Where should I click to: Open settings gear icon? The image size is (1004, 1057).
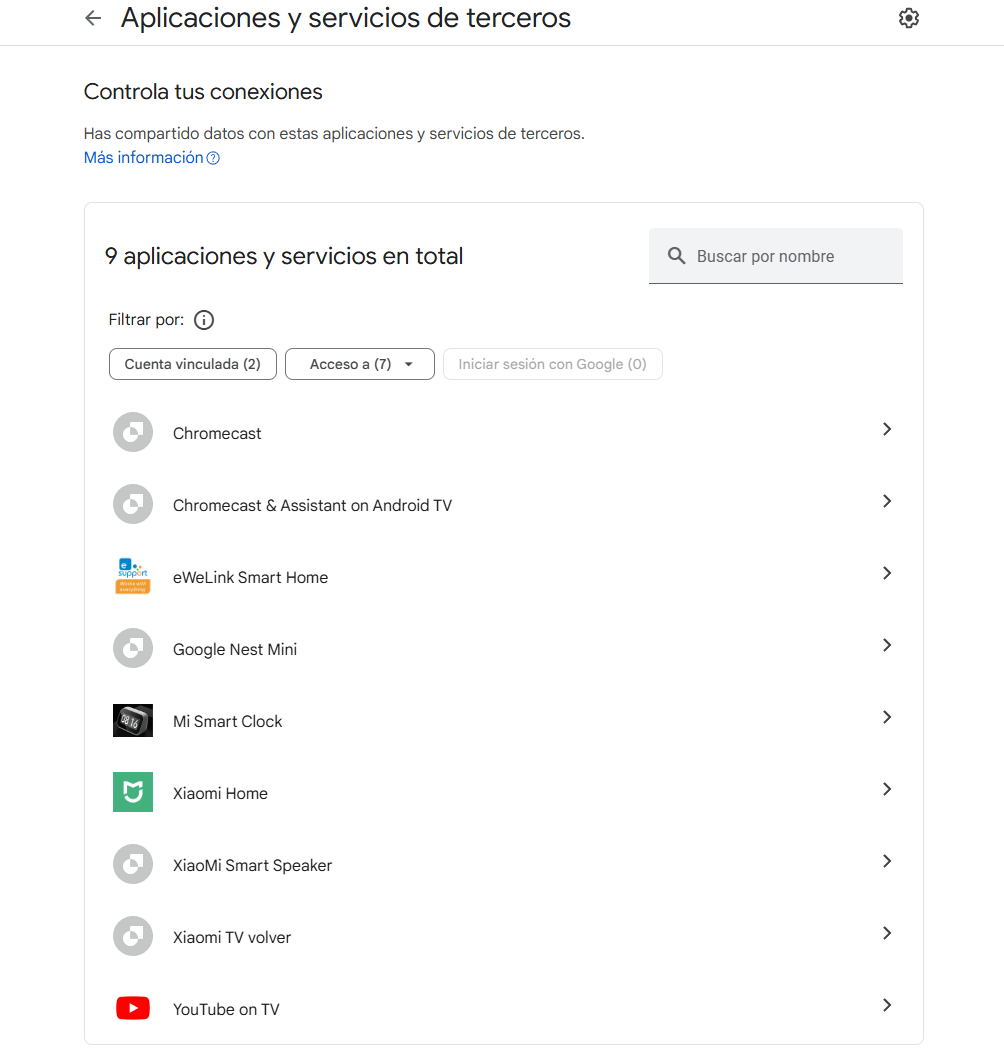click(x=909, y=18)
